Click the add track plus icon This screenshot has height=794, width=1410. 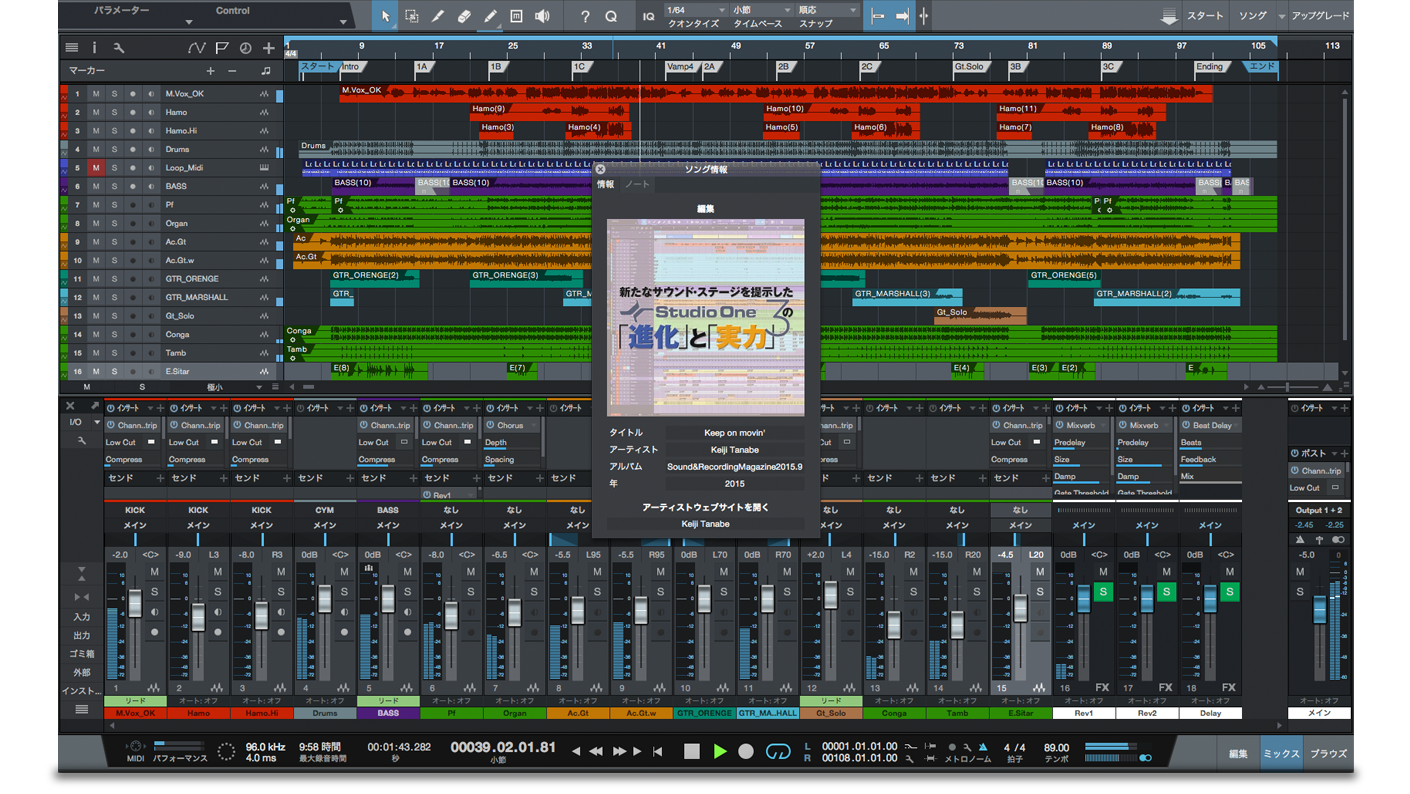pyautogui.click(x=269, y=48)
